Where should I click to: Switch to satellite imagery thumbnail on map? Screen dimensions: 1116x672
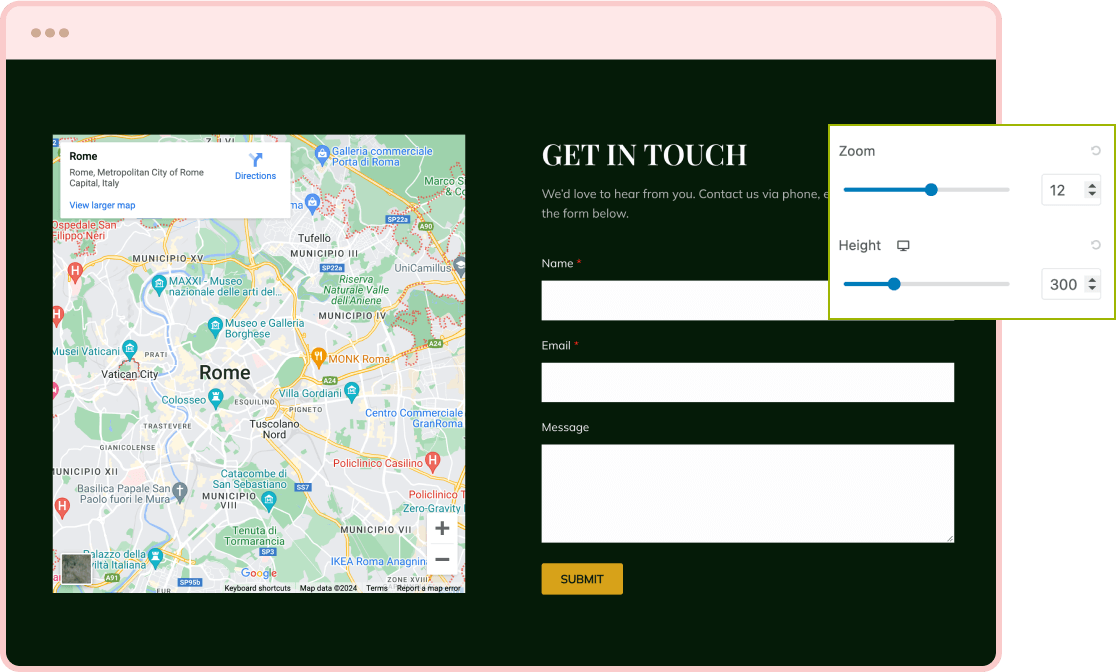[x=76, y=568]
